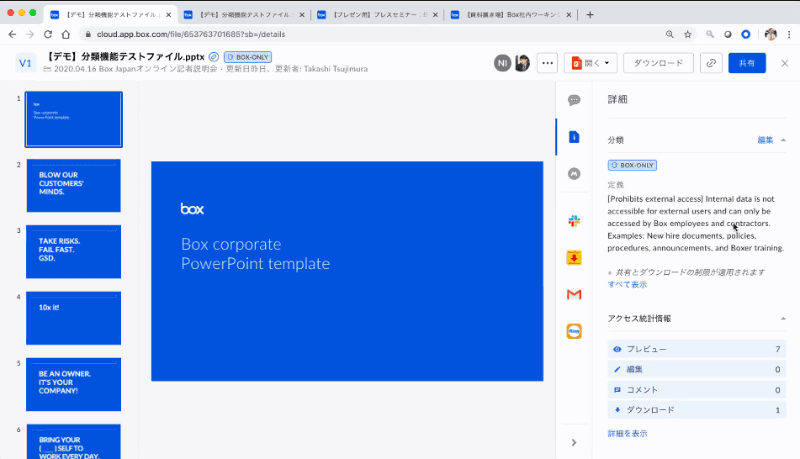Viewport: 800px width, 459px height.
Task: Select slide 1 thumbnail Box corporate template
Action: click(74, 119)
